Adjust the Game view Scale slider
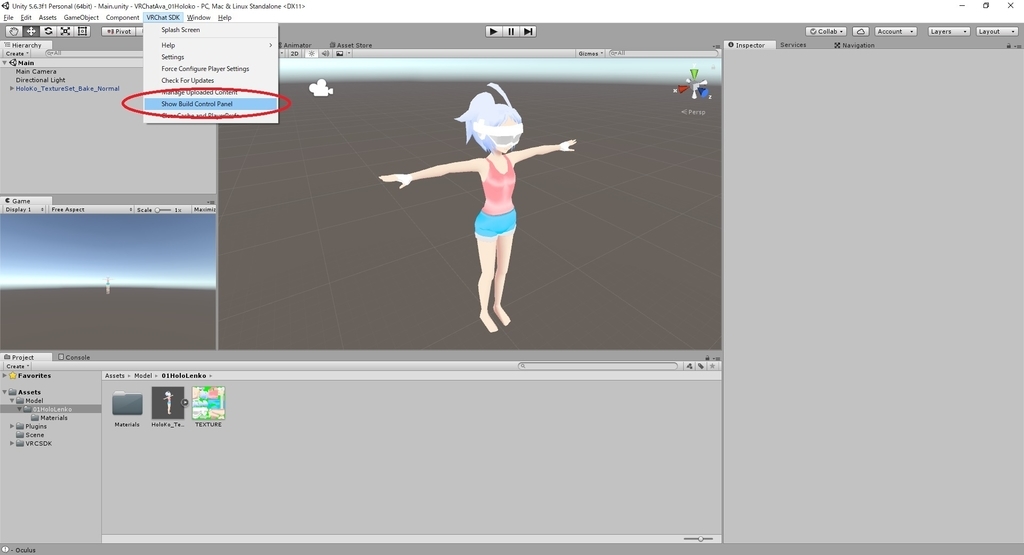Screen dimensions: 1024x555 (163, 210)
